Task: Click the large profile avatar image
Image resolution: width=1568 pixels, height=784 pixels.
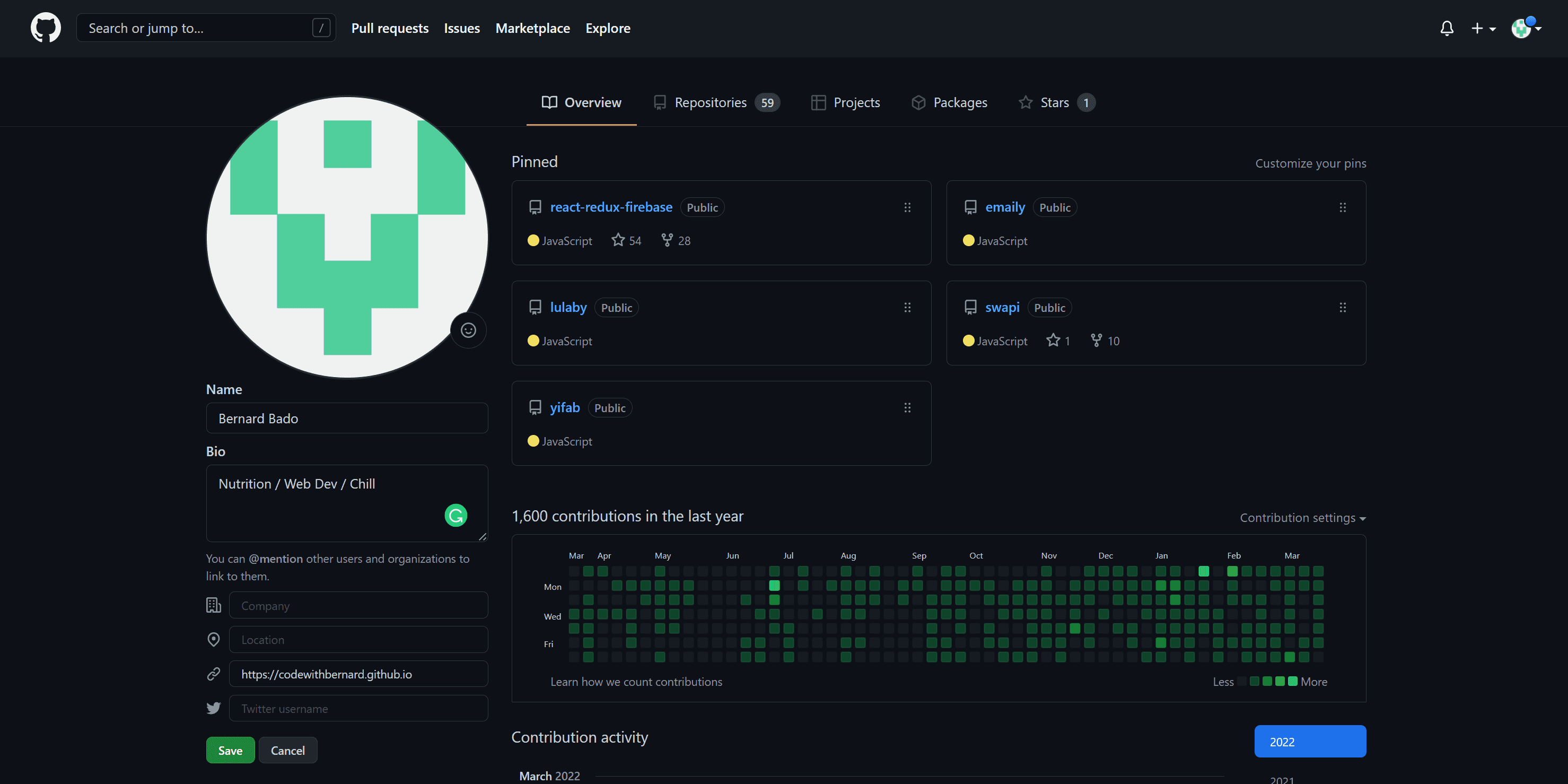Action: (x=347, y=237)
